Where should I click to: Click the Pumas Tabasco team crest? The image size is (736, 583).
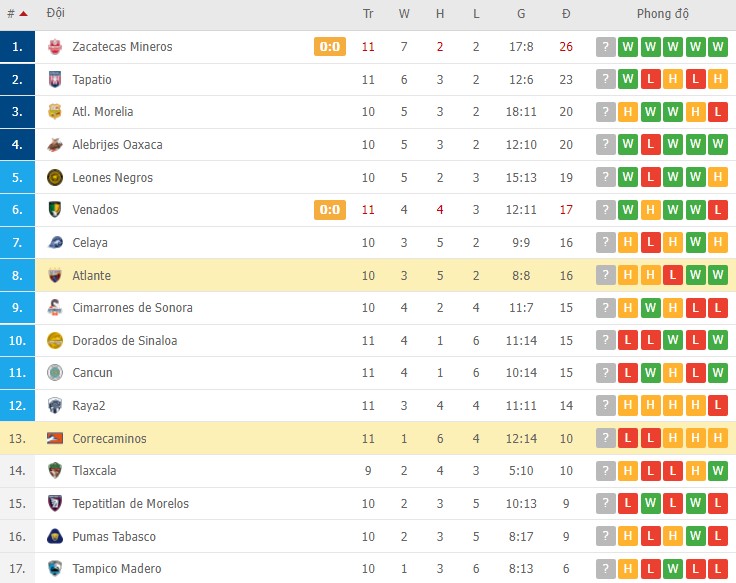(55, 537)
